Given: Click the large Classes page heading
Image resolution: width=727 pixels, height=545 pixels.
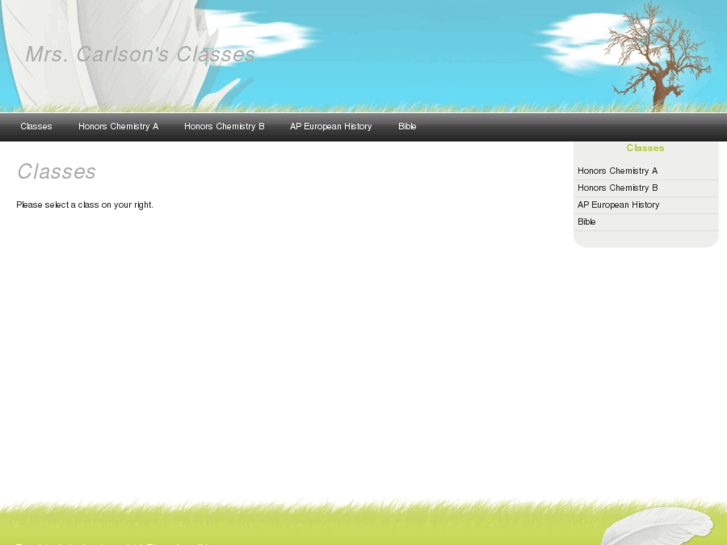Looking at the screenshot, I should [57, 171].
